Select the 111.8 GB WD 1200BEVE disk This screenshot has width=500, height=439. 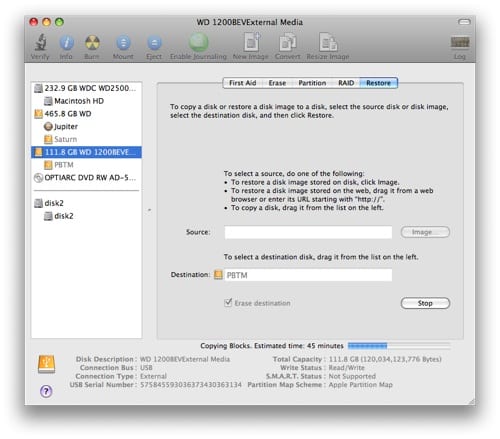point(86,152)
